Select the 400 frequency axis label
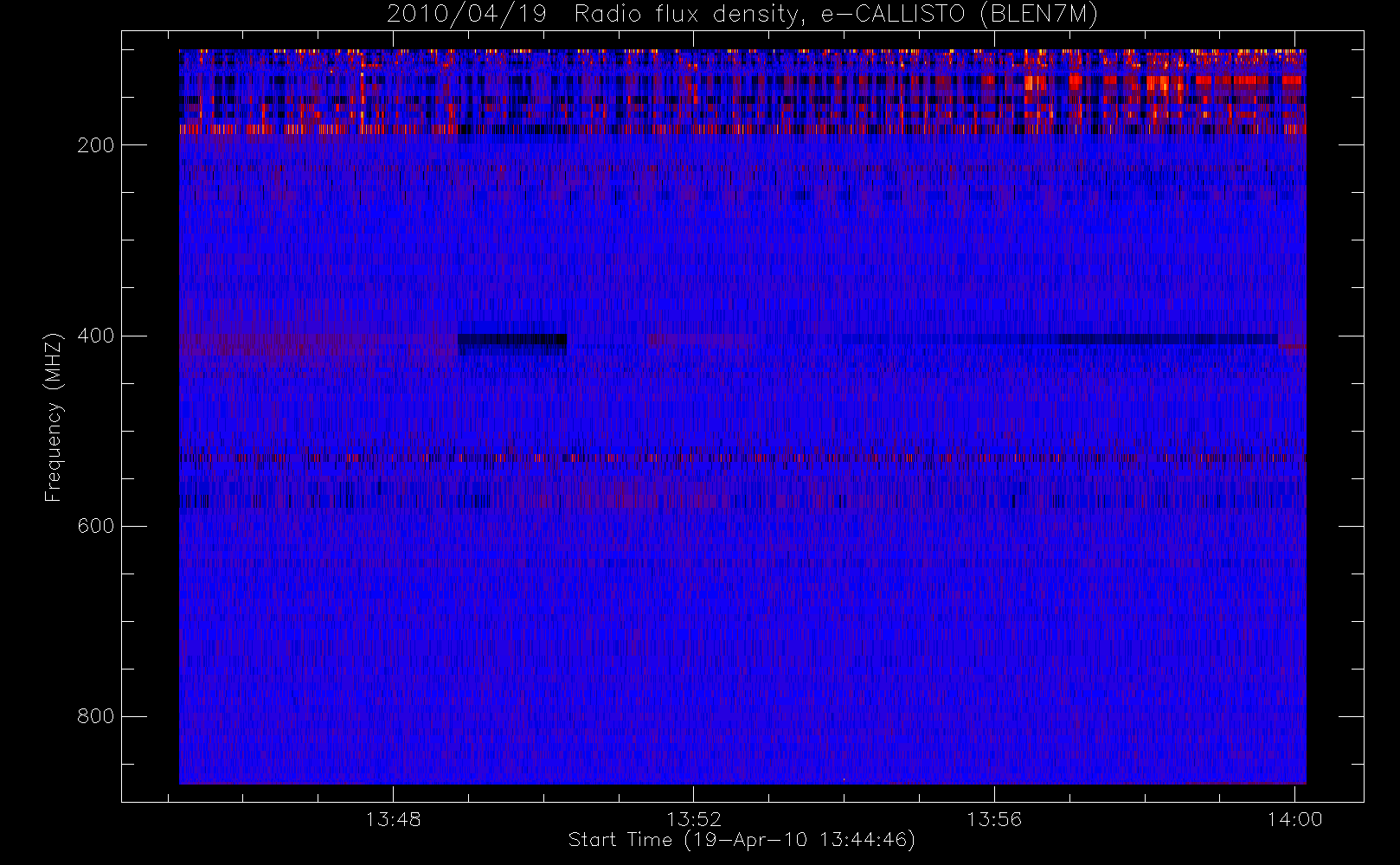The width and height of the screenshot is (1400, 865). pyautogui.click(x=95, y=336)
